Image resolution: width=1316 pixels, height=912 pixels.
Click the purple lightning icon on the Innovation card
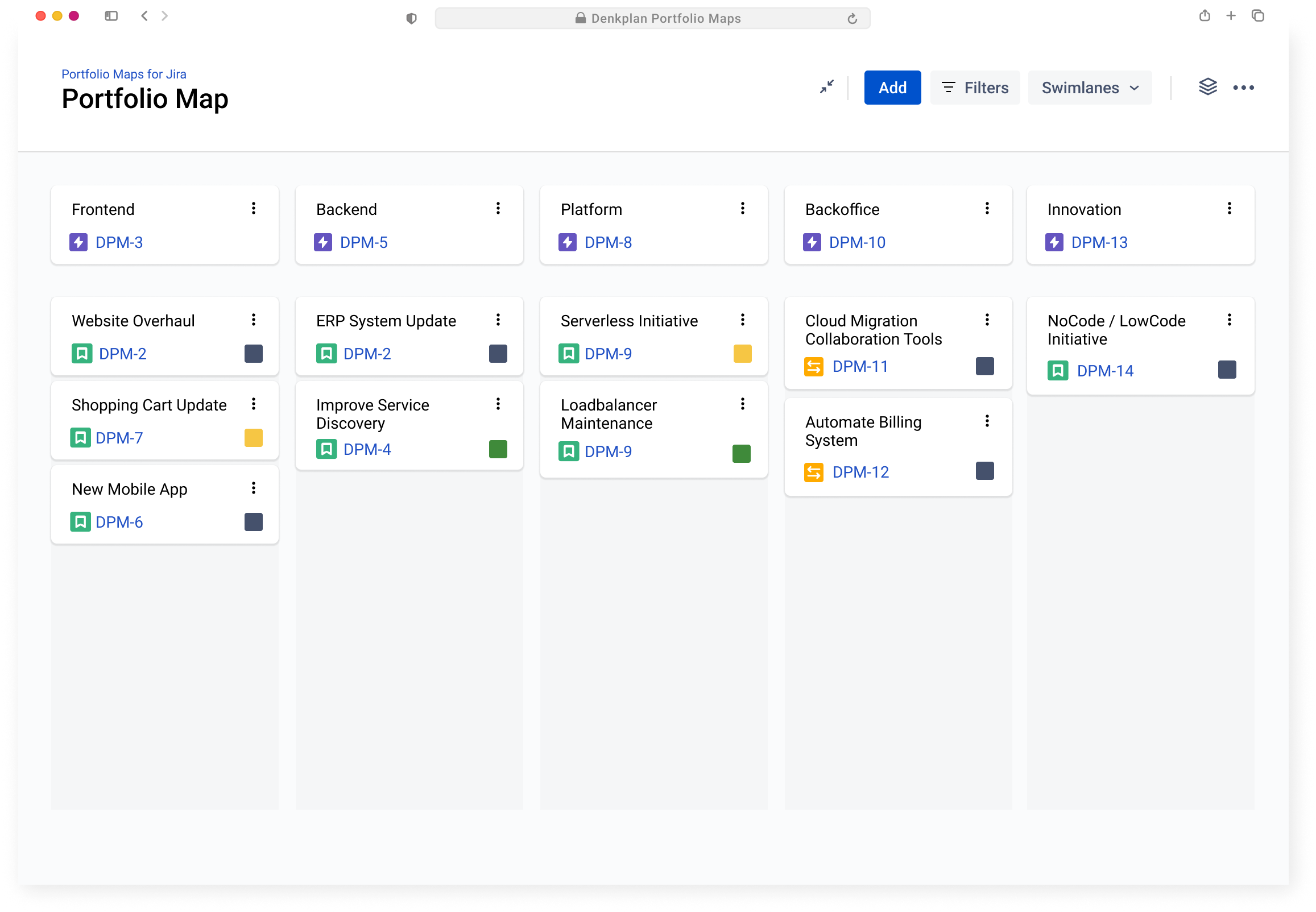pyautogui.click(x=1054, y=242)
